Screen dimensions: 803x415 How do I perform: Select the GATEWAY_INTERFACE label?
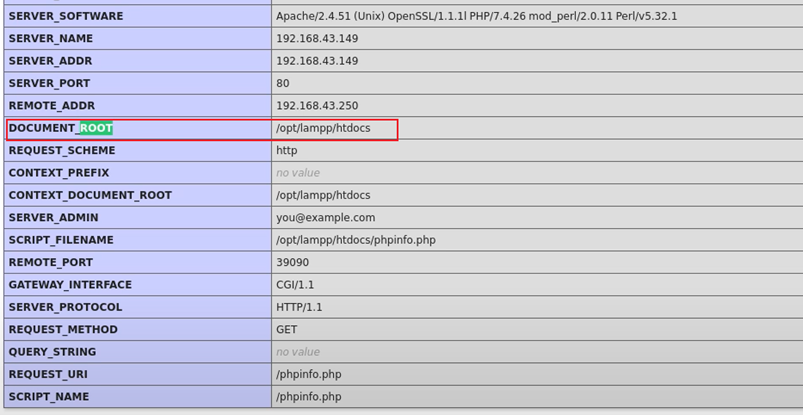tap(70, 284)
